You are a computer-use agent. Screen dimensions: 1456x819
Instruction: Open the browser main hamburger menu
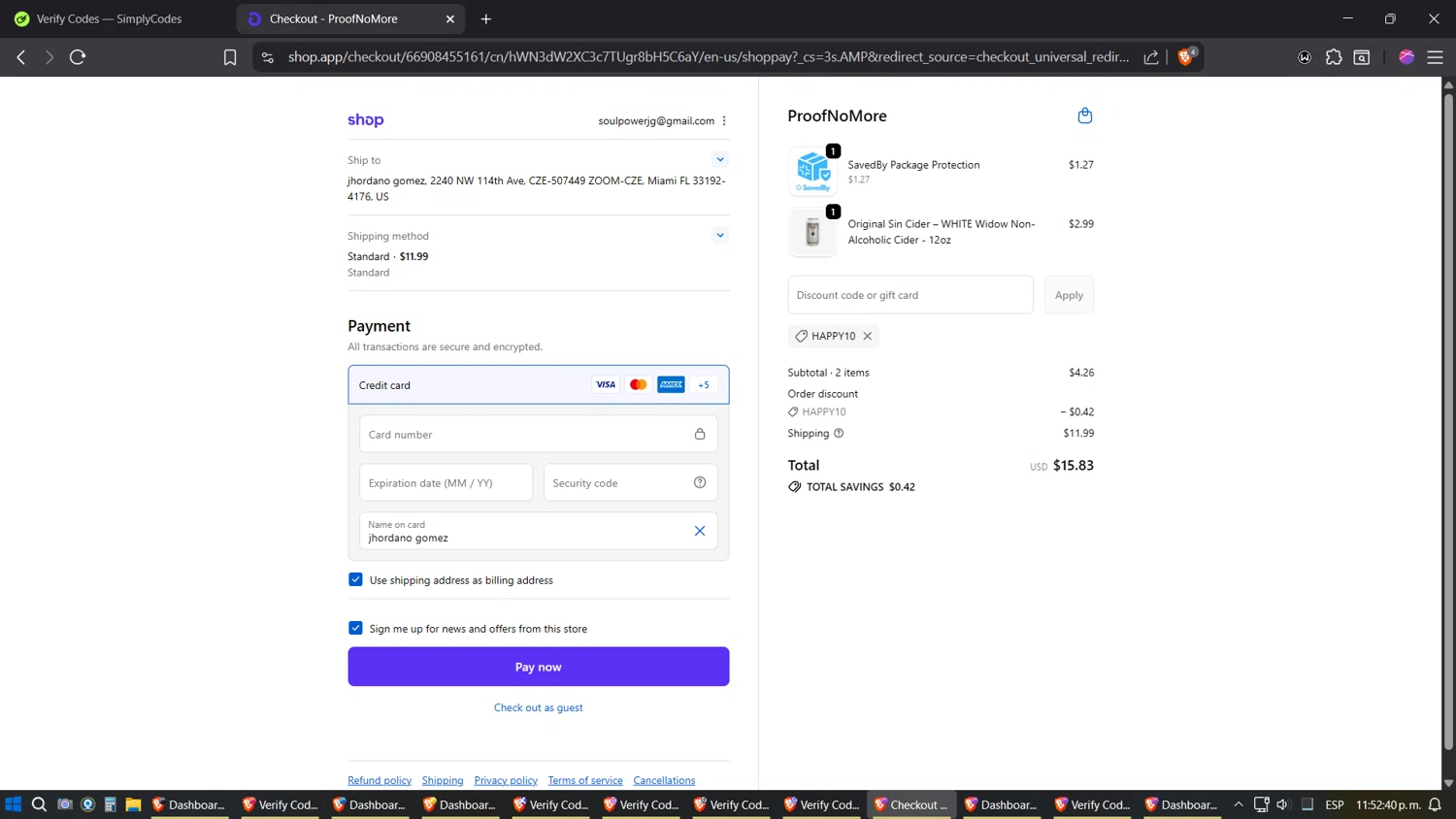click(x=1435, y=57)
